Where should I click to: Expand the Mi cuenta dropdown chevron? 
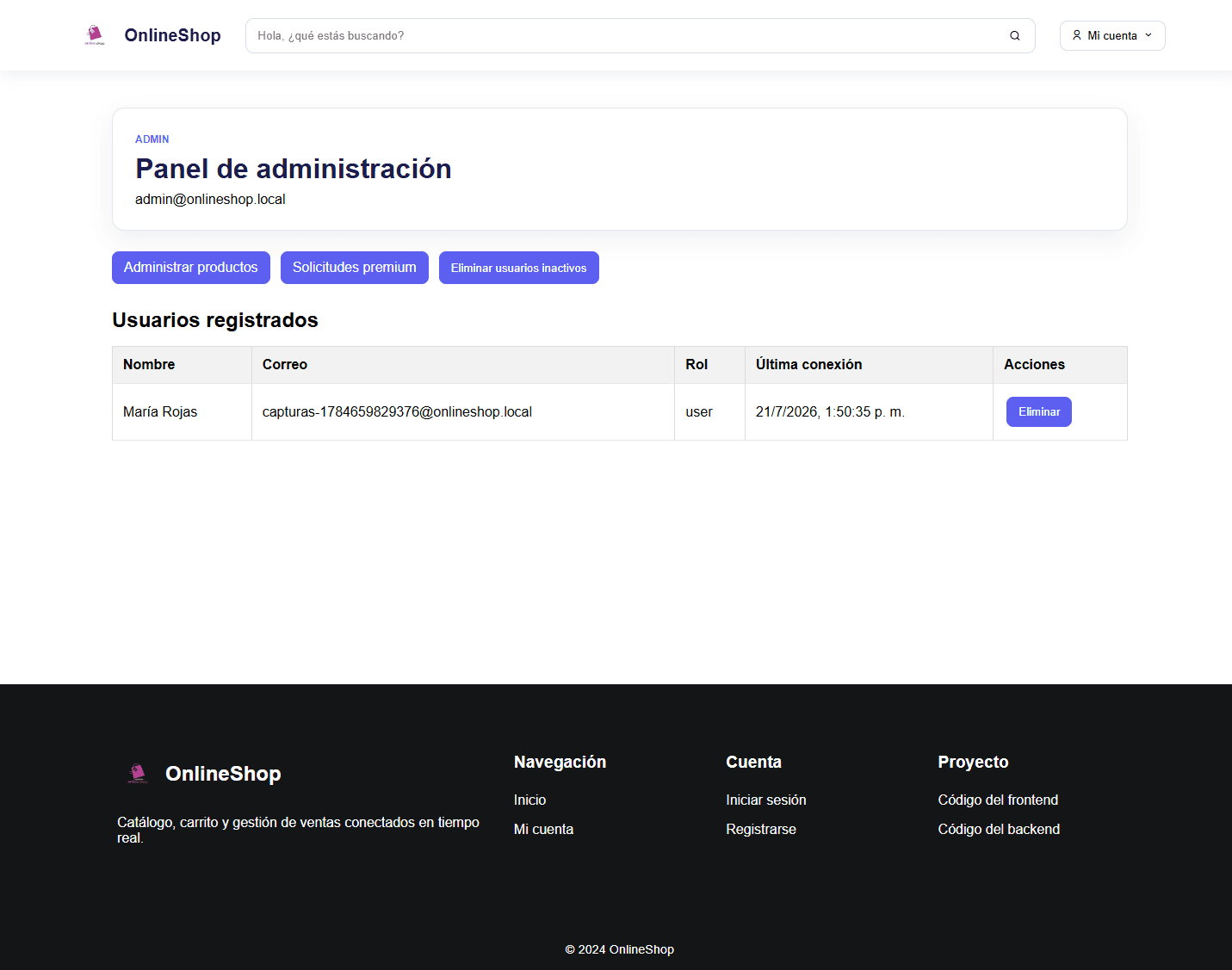pos(1148,35)
